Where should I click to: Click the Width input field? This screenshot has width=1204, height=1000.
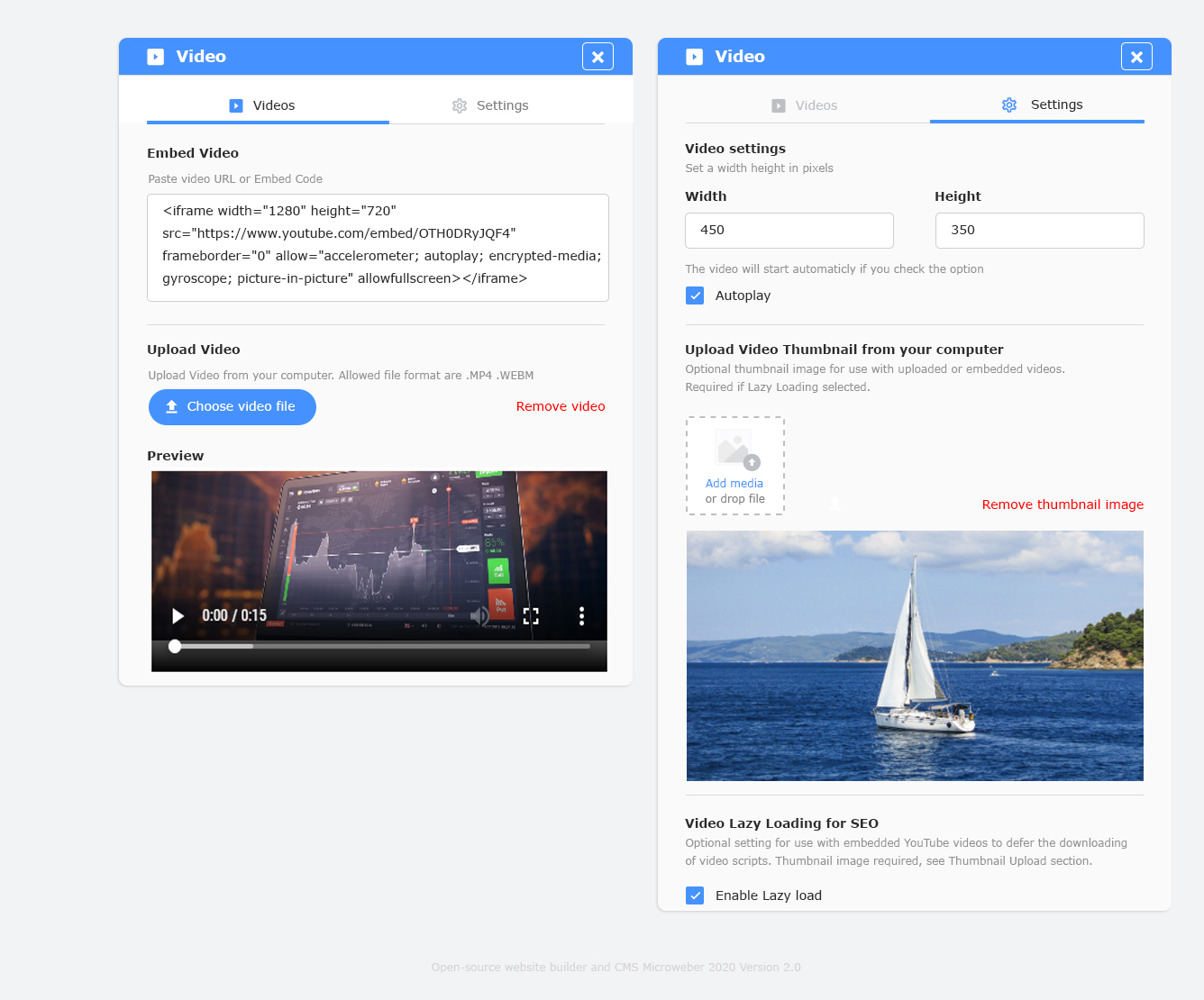click(789, 231)
